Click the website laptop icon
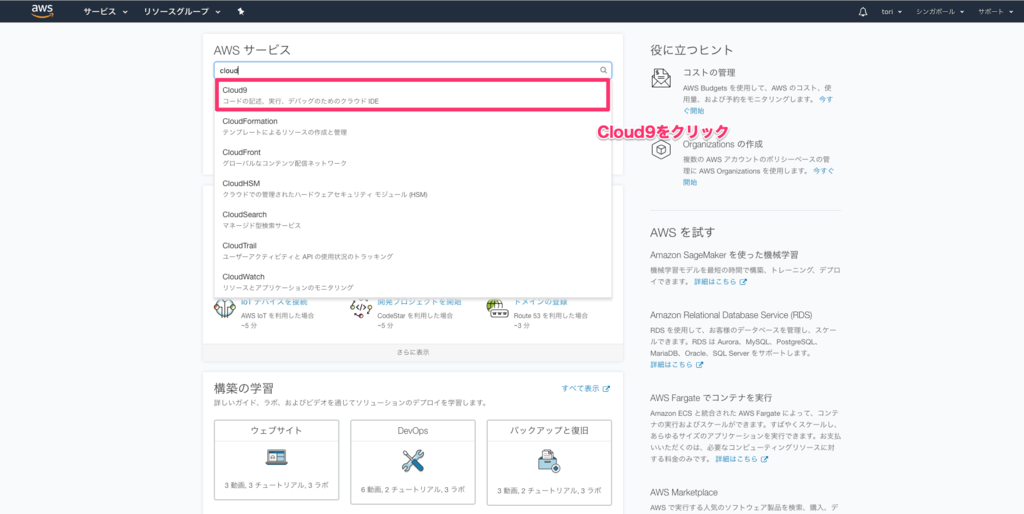1024x514 pixels. (276, 458)
